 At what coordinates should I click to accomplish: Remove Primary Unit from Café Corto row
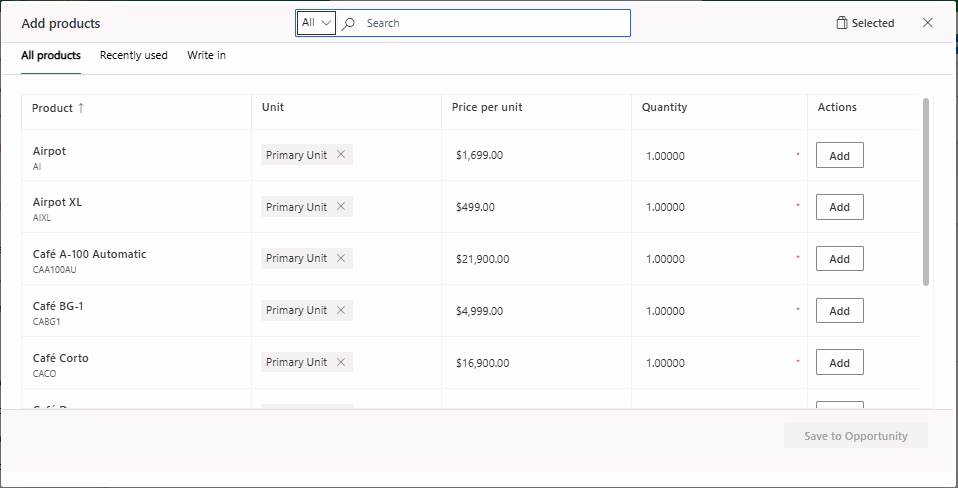[x=341, y=362]
